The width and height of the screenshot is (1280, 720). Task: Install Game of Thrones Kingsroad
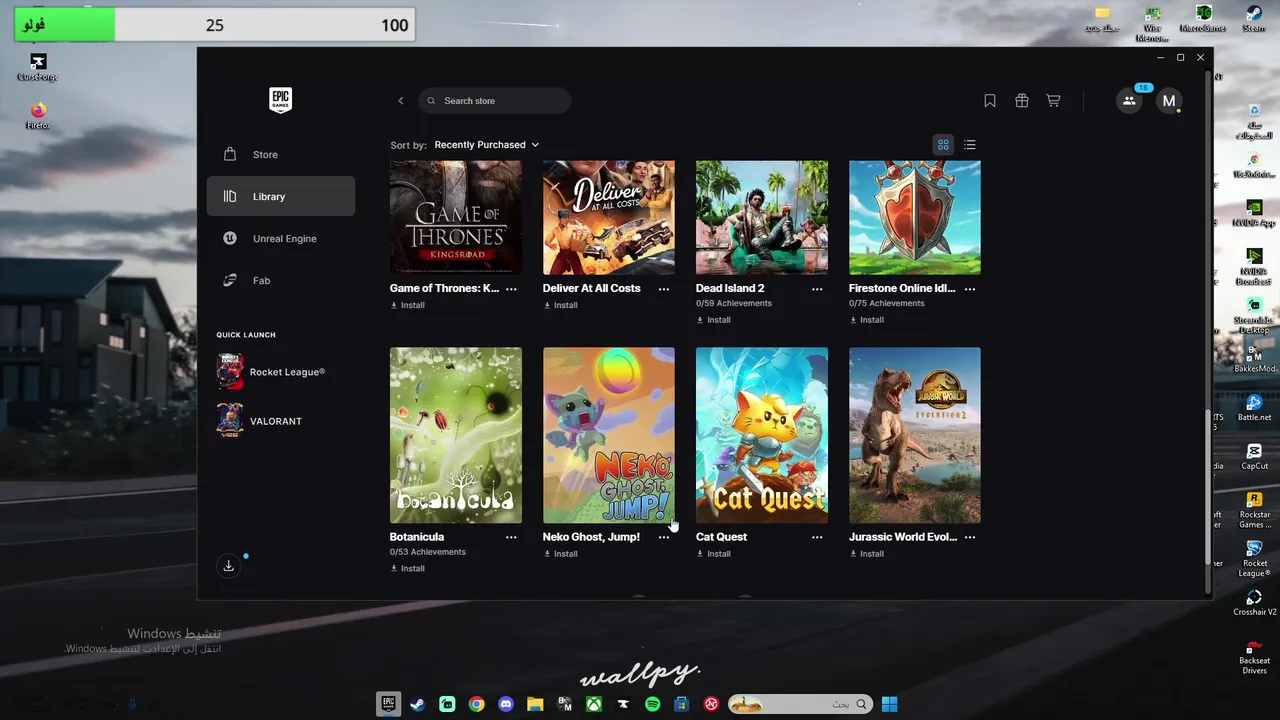(408, 305)
